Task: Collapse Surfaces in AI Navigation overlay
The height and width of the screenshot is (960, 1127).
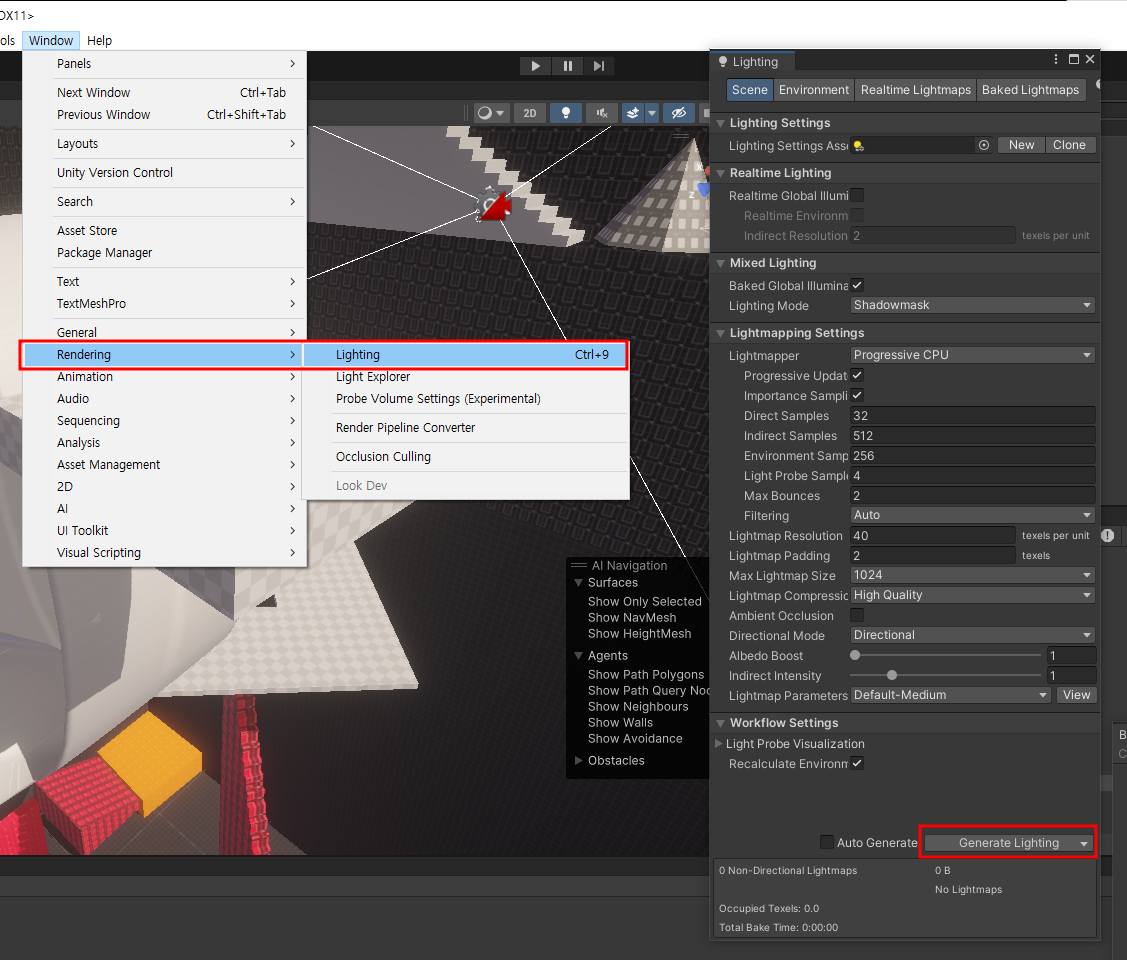Action: tap(579, 583)
